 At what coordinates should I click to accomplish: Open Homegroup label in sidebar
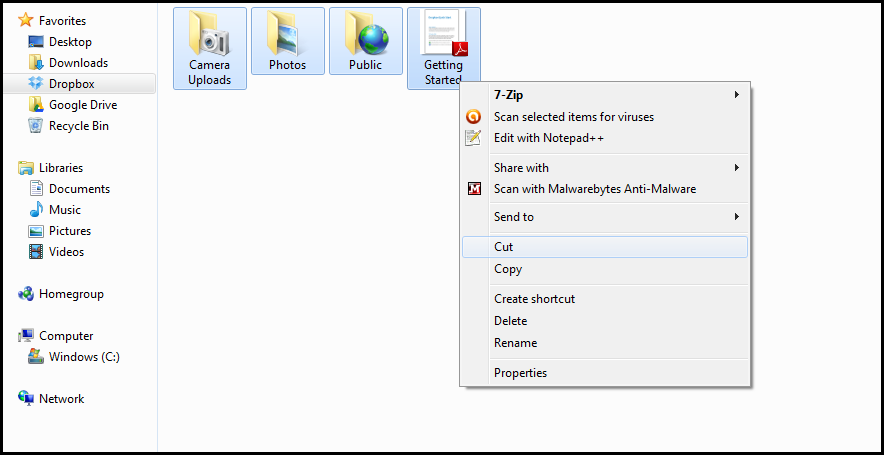[x=71, y=294]
